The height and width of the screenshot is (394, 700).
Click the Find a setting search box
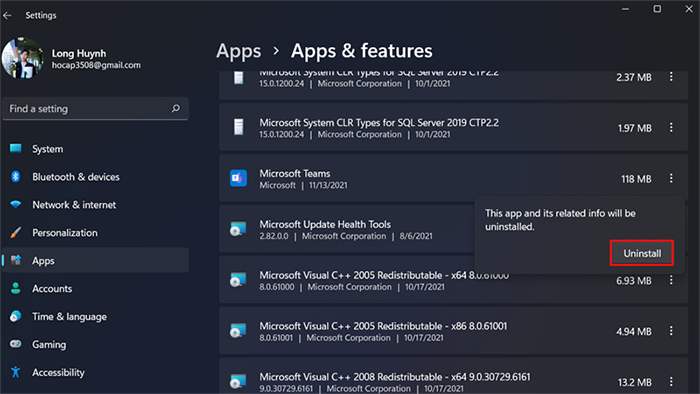point(95,108)
